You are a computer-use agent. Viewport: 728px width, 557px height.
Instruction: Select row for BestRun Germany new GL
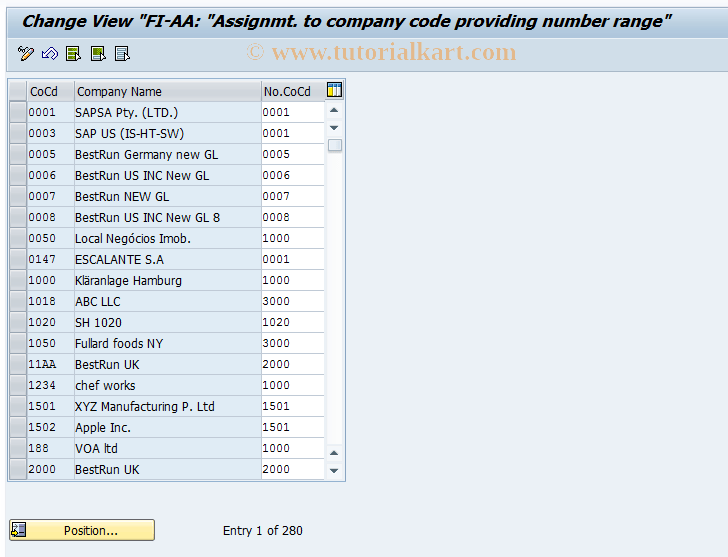(x=18, y=154)
